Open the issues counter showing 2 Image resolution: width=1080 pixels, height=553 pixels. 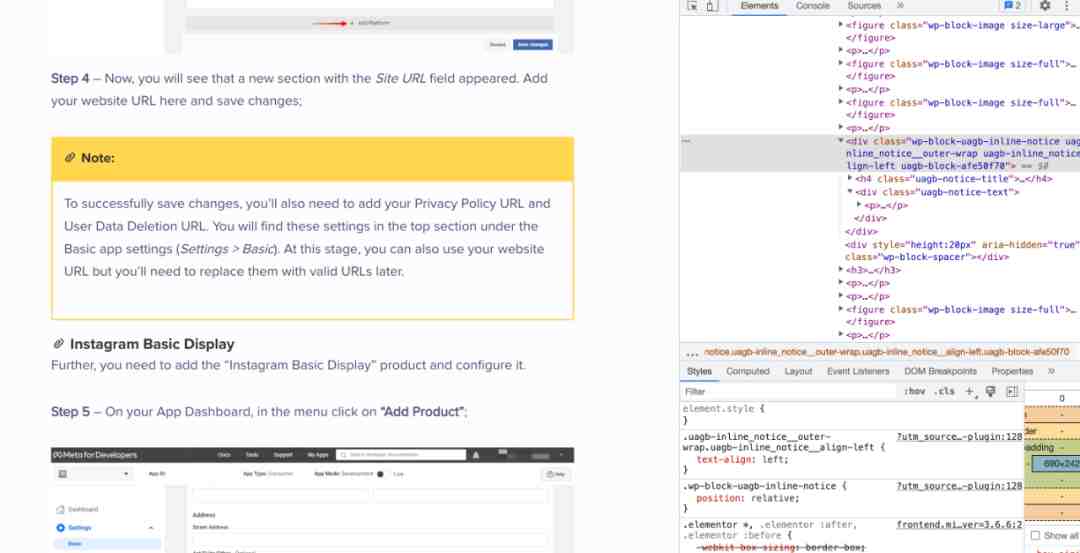1012,6
